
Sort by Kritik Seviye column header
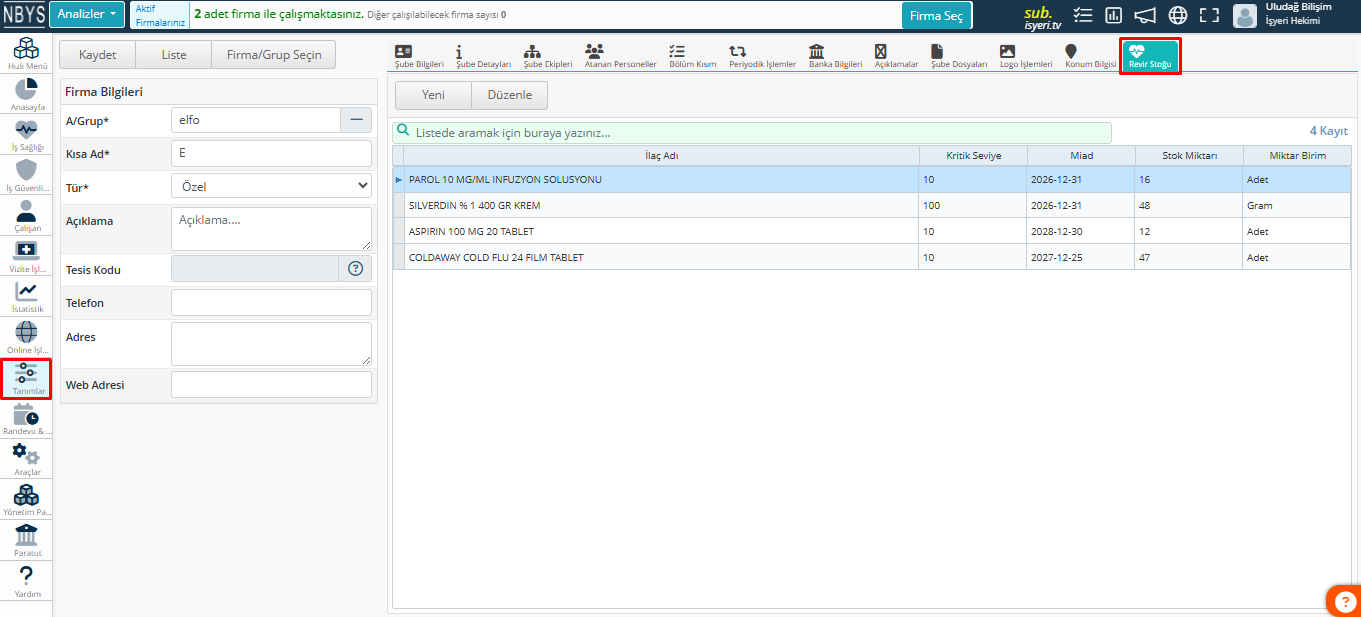pyautogui.click(x=973, y=156)
